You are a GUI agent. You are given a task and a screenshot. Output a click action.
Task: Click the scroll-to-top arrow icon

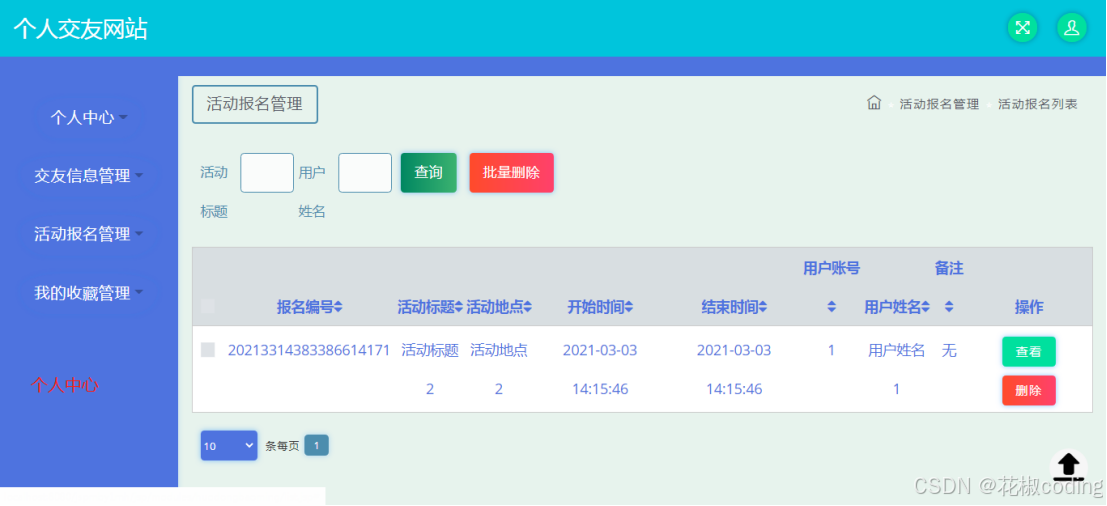point(1069,466)
